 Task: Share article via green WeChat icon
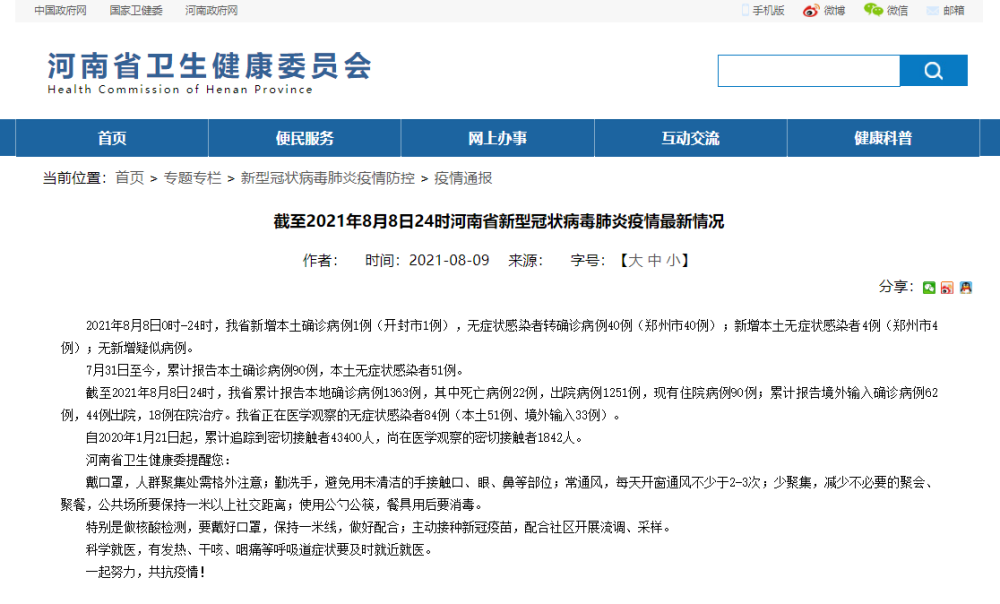point(929,288)
